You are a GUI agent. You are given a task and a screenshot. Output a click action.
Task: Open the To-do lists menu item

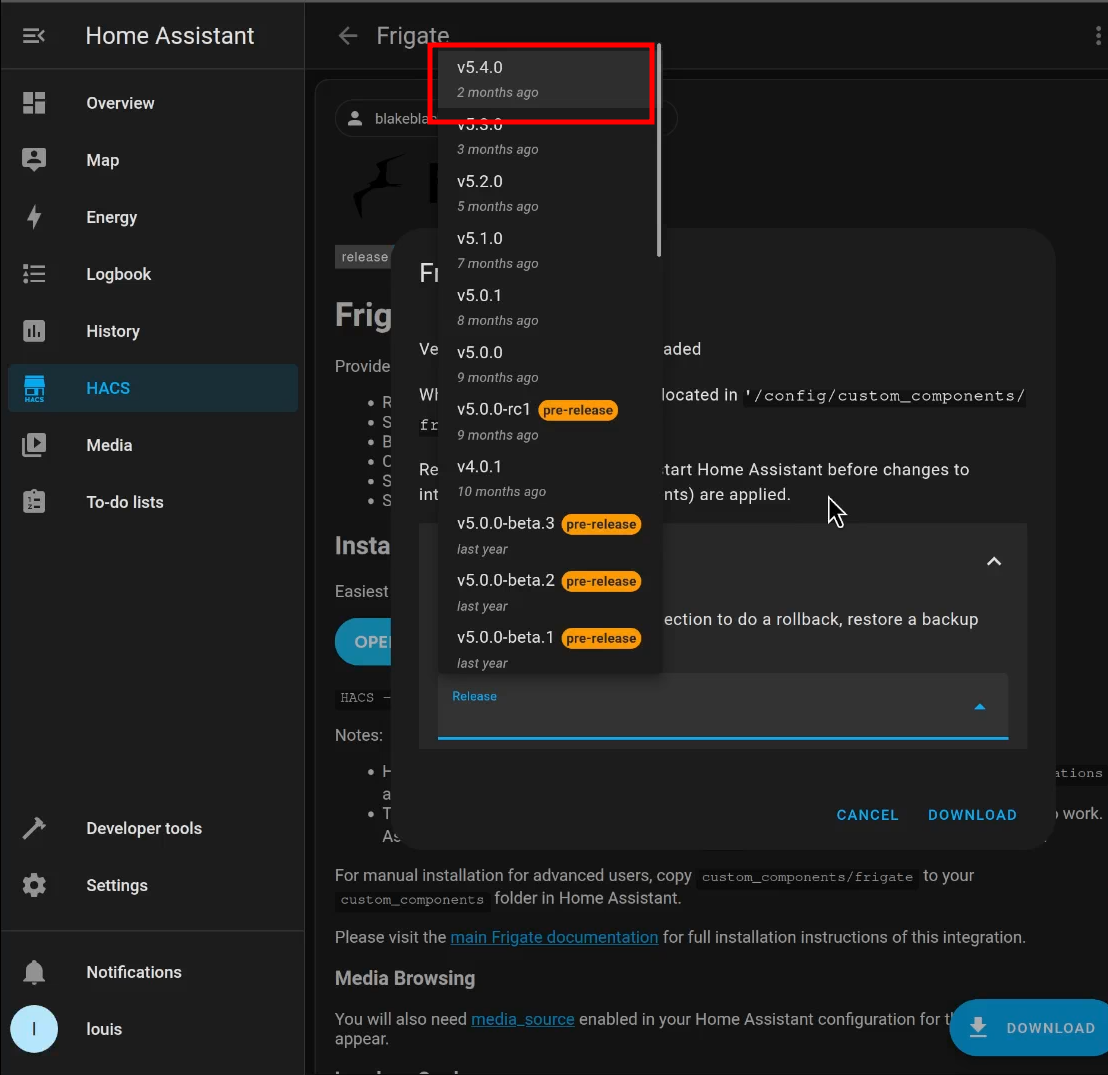(153, 502)
